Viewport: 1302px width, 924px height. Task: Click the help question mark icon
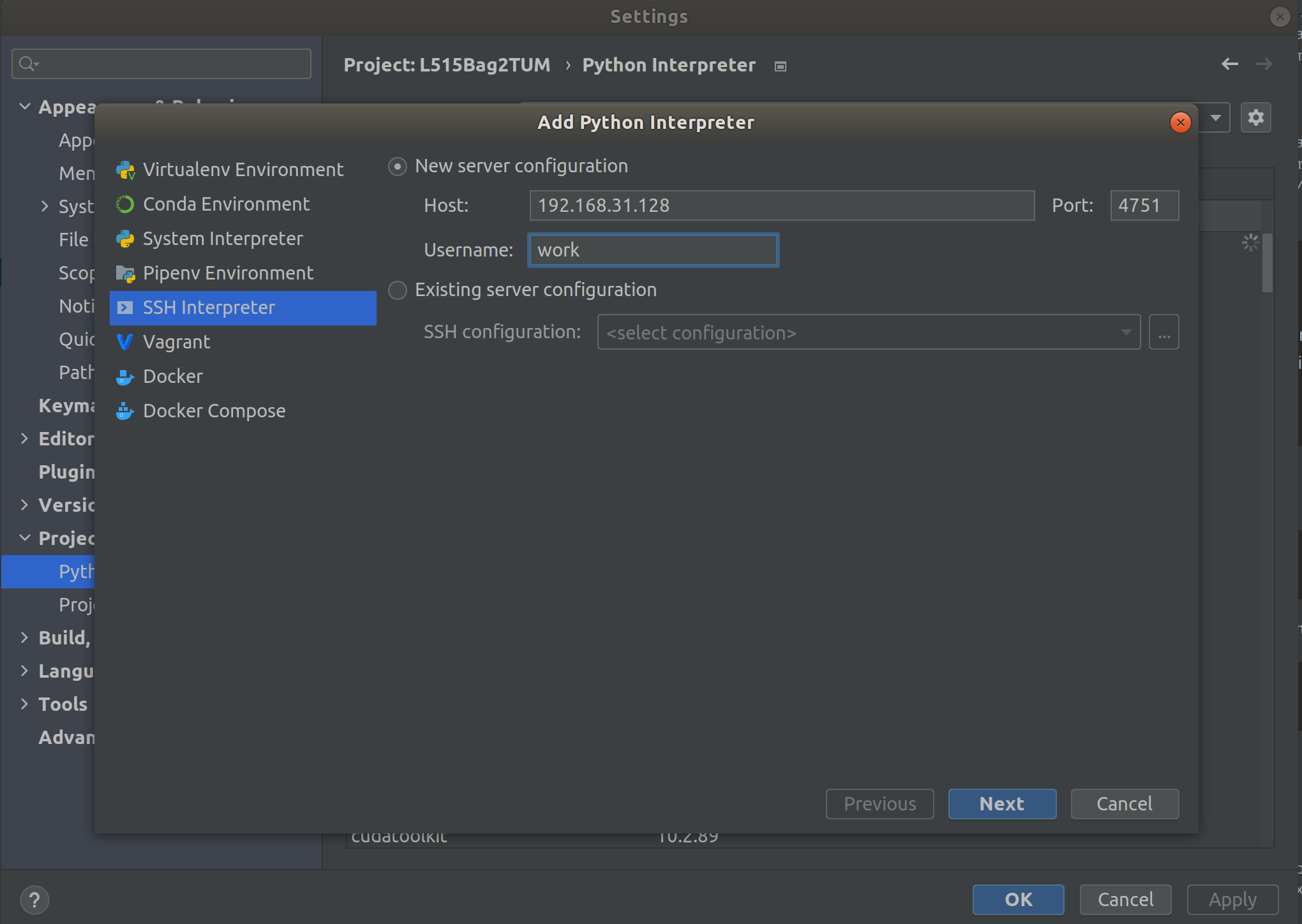coord(34,900)
